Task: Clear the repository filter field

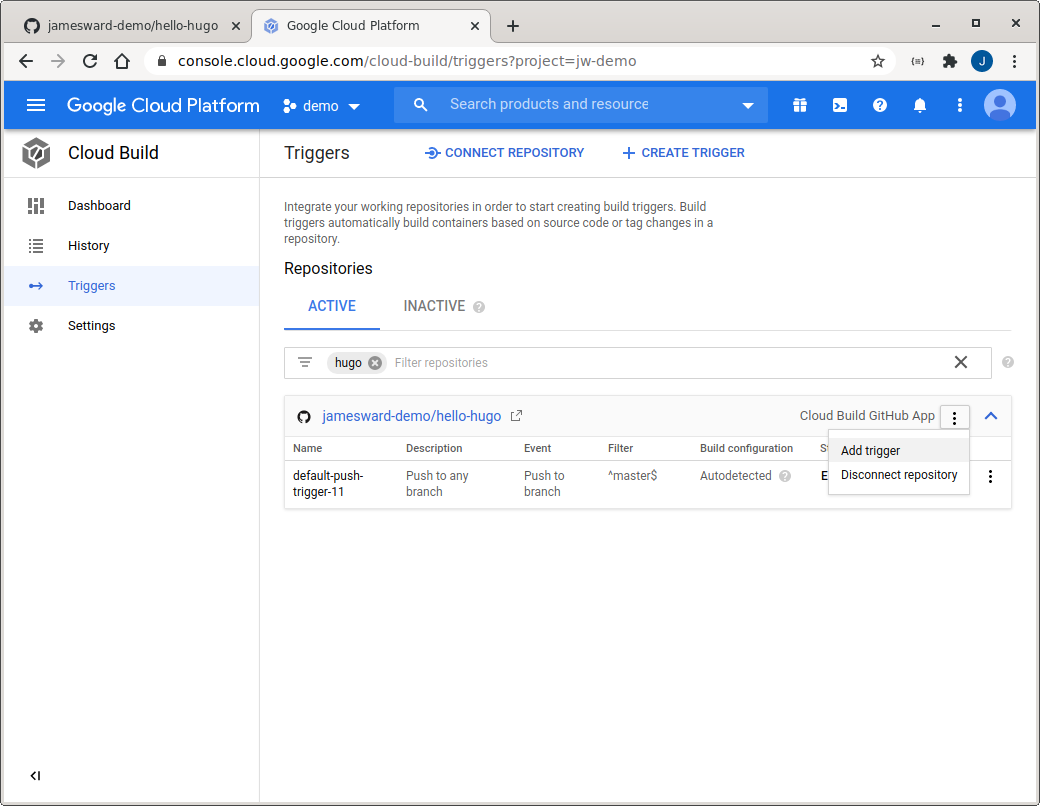Action: [961, 362]
